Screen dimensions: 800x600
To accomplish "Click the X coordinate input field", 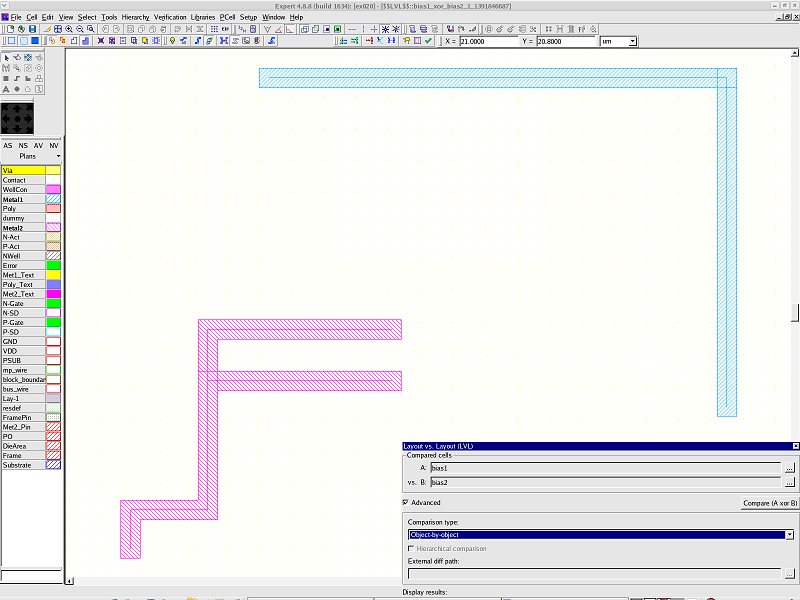I will click(x=487, y=42).
